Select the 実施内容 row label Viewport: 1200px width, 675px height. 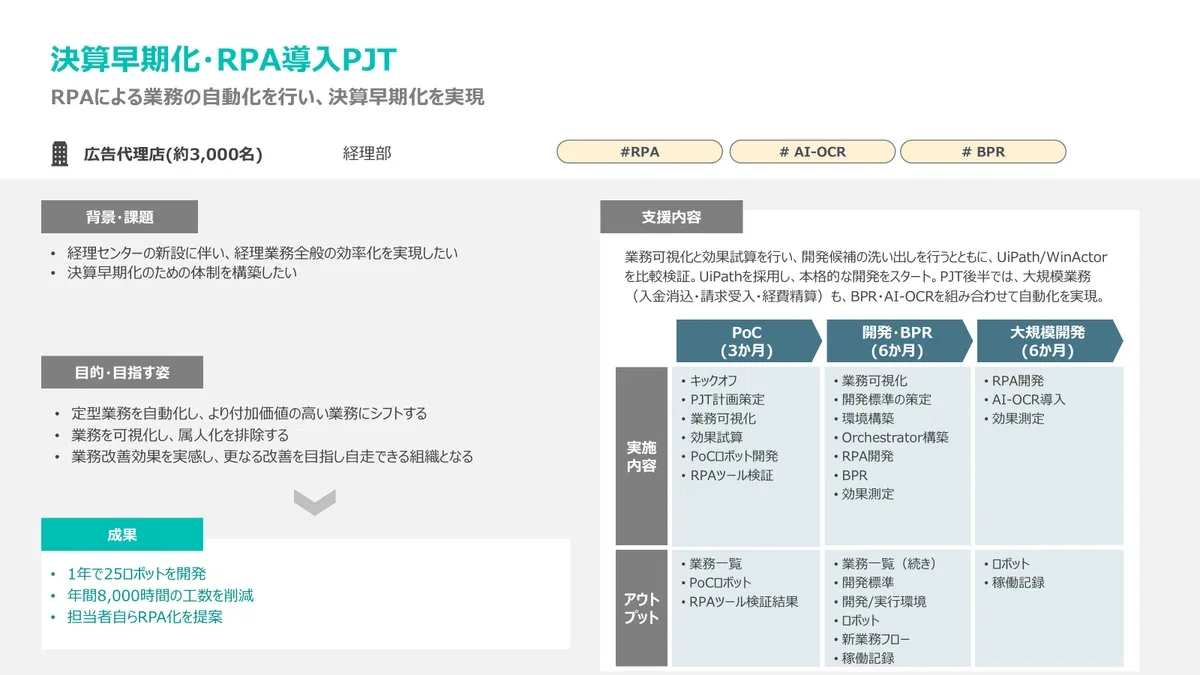(x=641, y=456)
